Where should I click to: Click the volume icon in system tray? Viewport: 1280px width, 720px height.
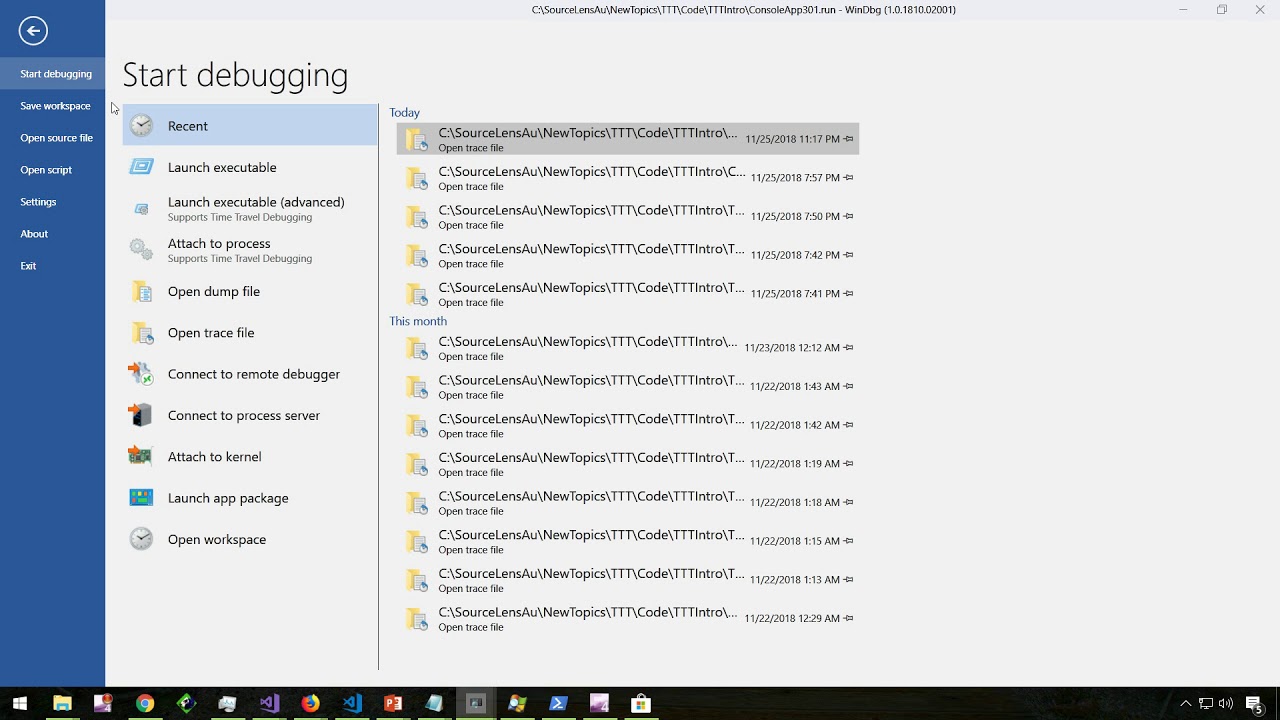click(x=1226, y=703)
